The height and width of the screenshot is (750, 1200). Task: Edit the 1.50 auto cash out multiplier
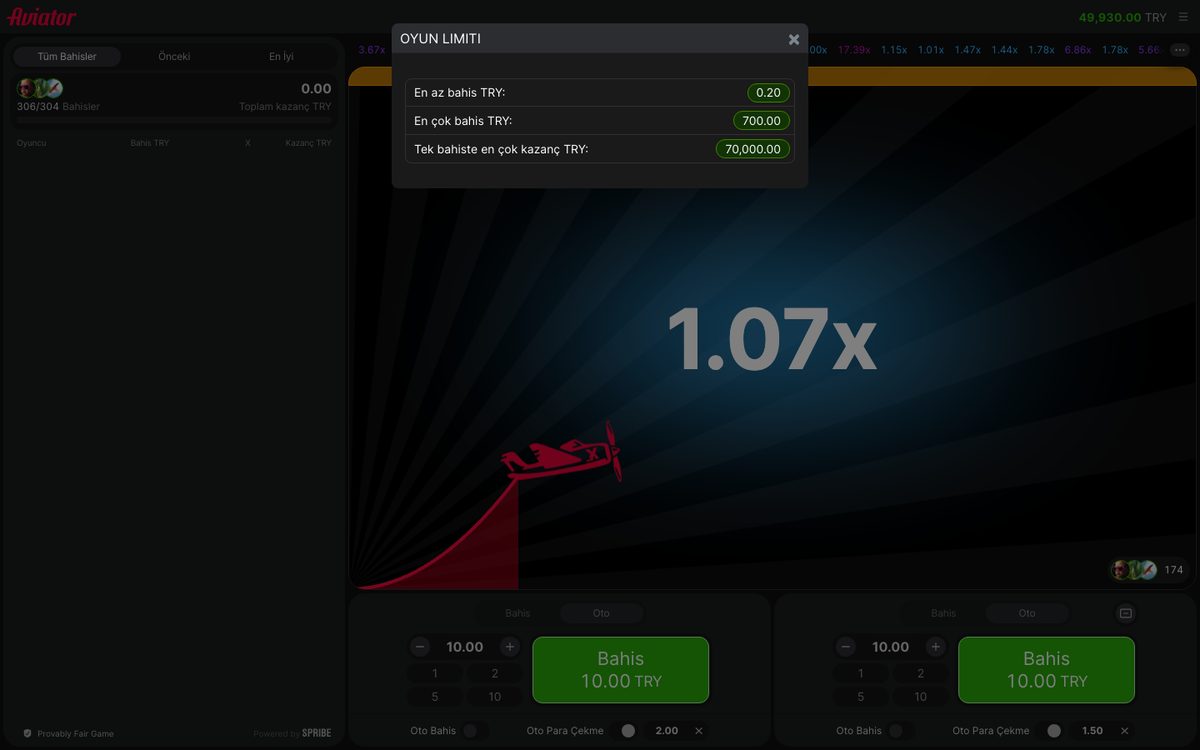1093,731
